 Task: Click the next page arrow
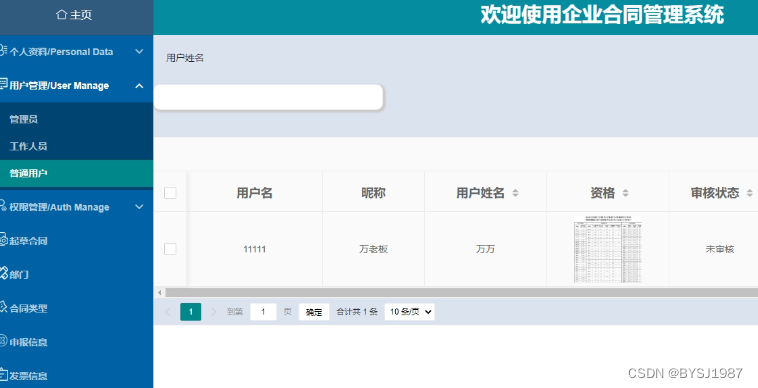coord(214,312)
